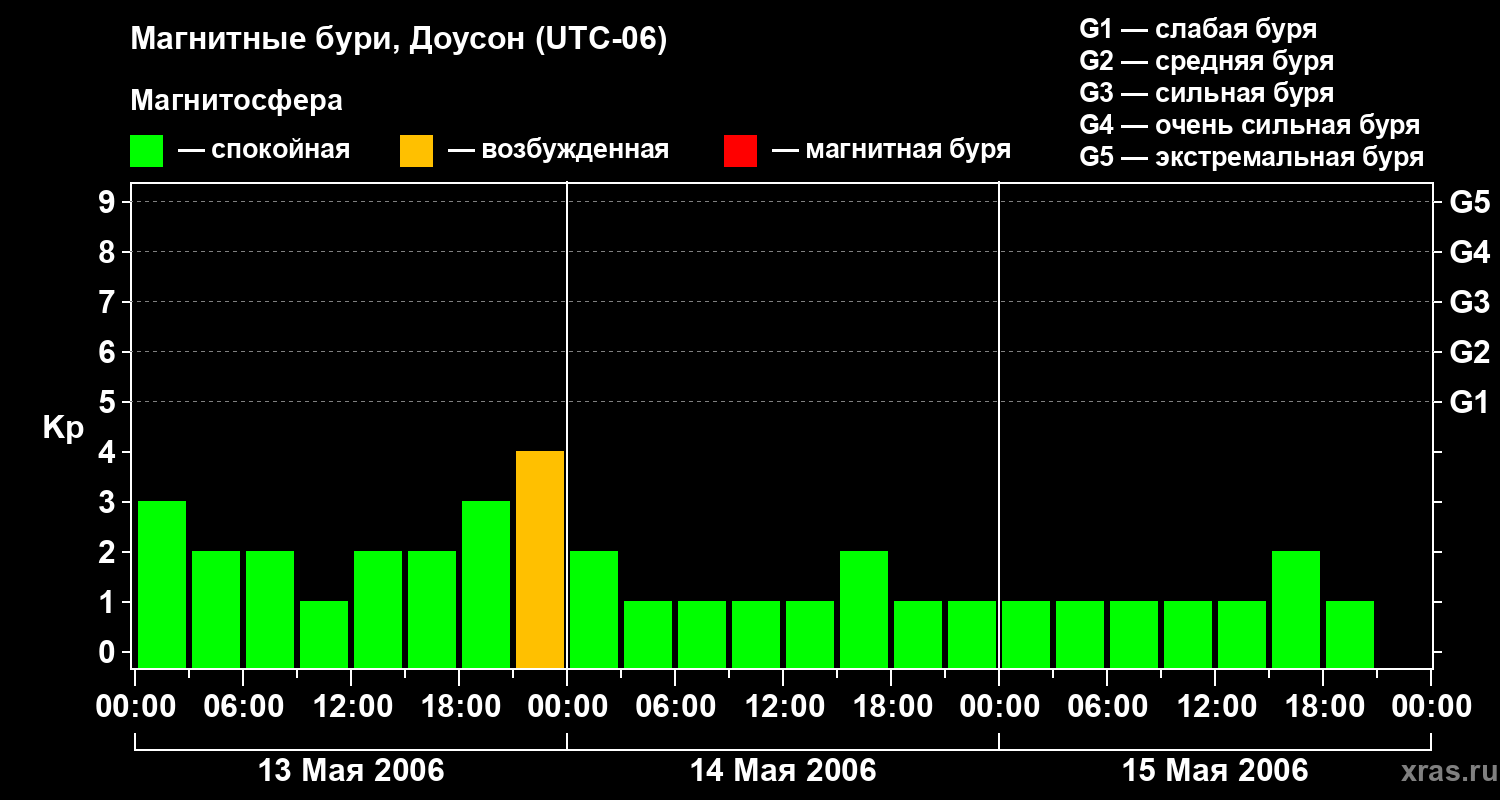
Task: Select the 14 May 18:00–21:00 bar
Action: (x=918, y=634)
